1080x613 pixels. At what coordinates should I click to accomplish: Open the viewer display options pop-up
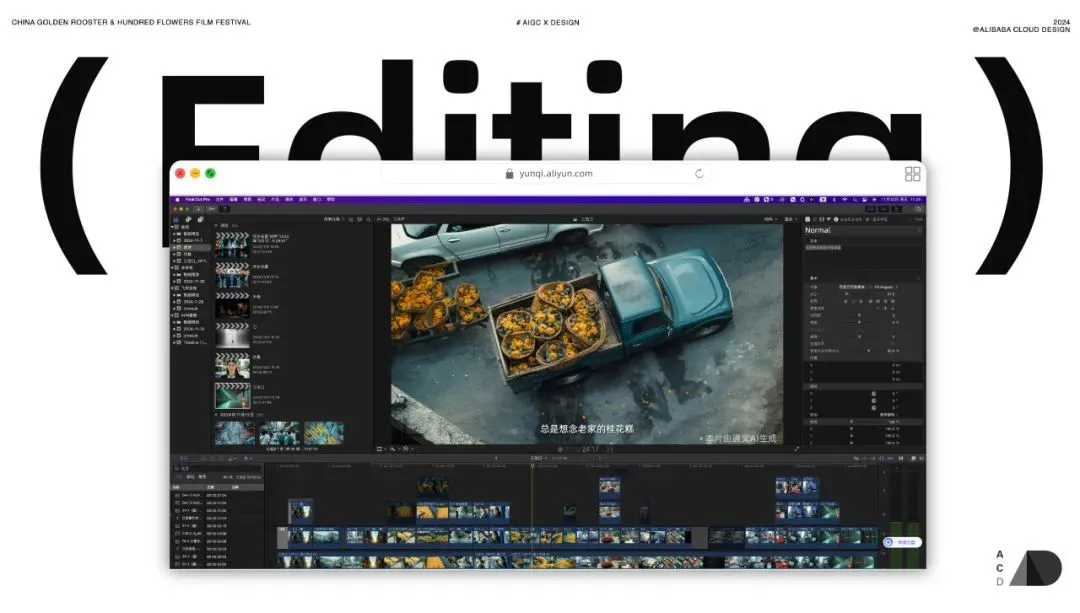pyautogui.click(x=791, y=219)
